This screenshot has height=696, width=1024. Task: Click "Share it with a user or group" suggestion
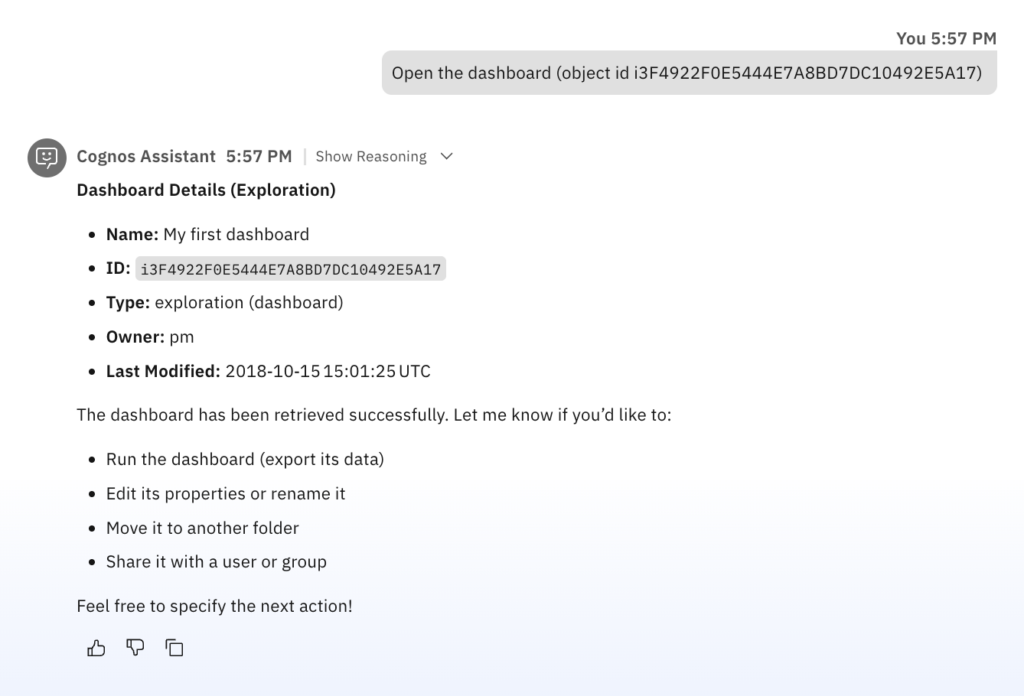[216, 561]
